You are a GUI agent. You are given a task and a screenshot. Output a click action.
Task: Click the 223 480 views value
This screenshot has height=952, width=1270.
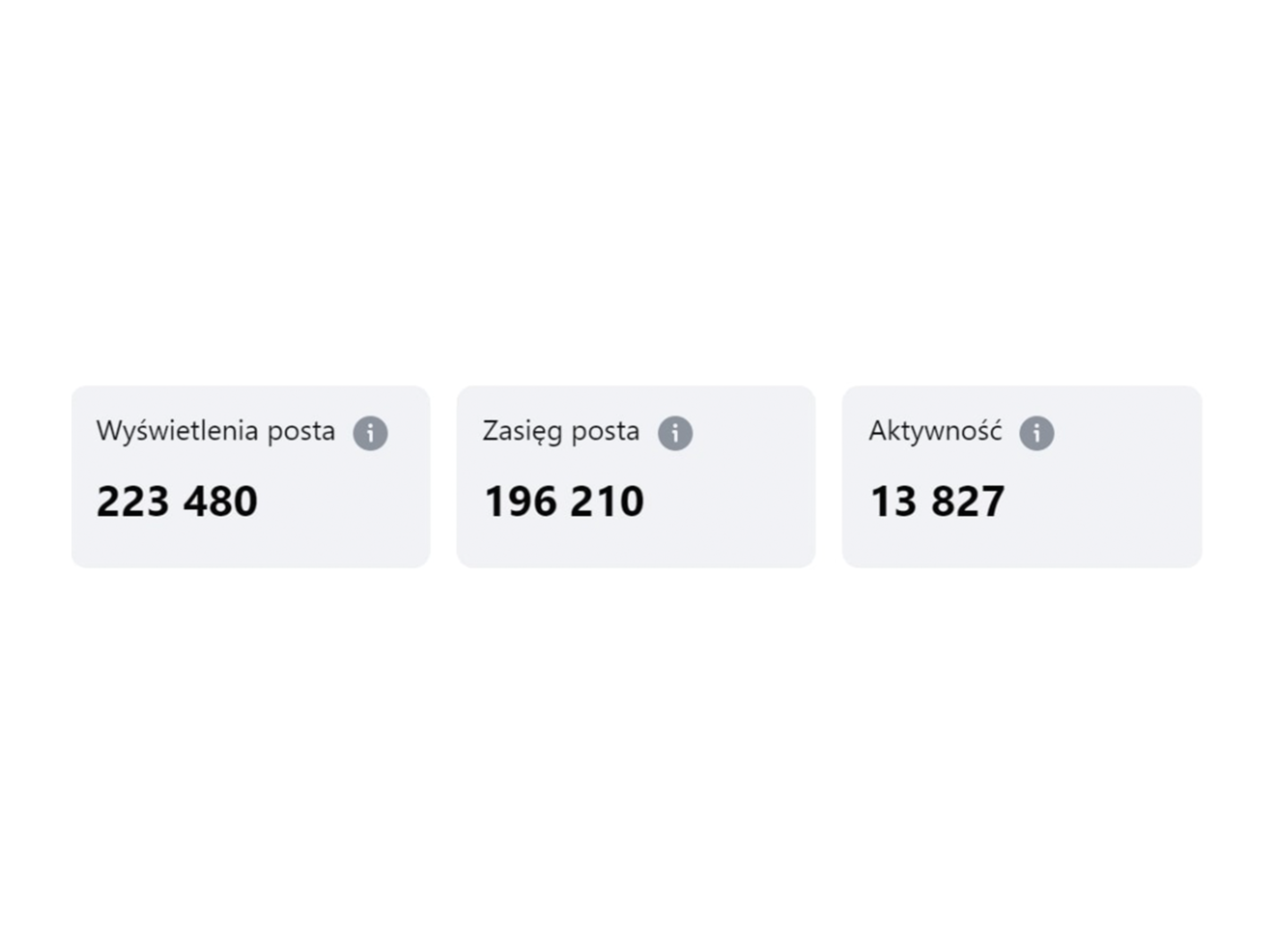click(x=177, y=501)
